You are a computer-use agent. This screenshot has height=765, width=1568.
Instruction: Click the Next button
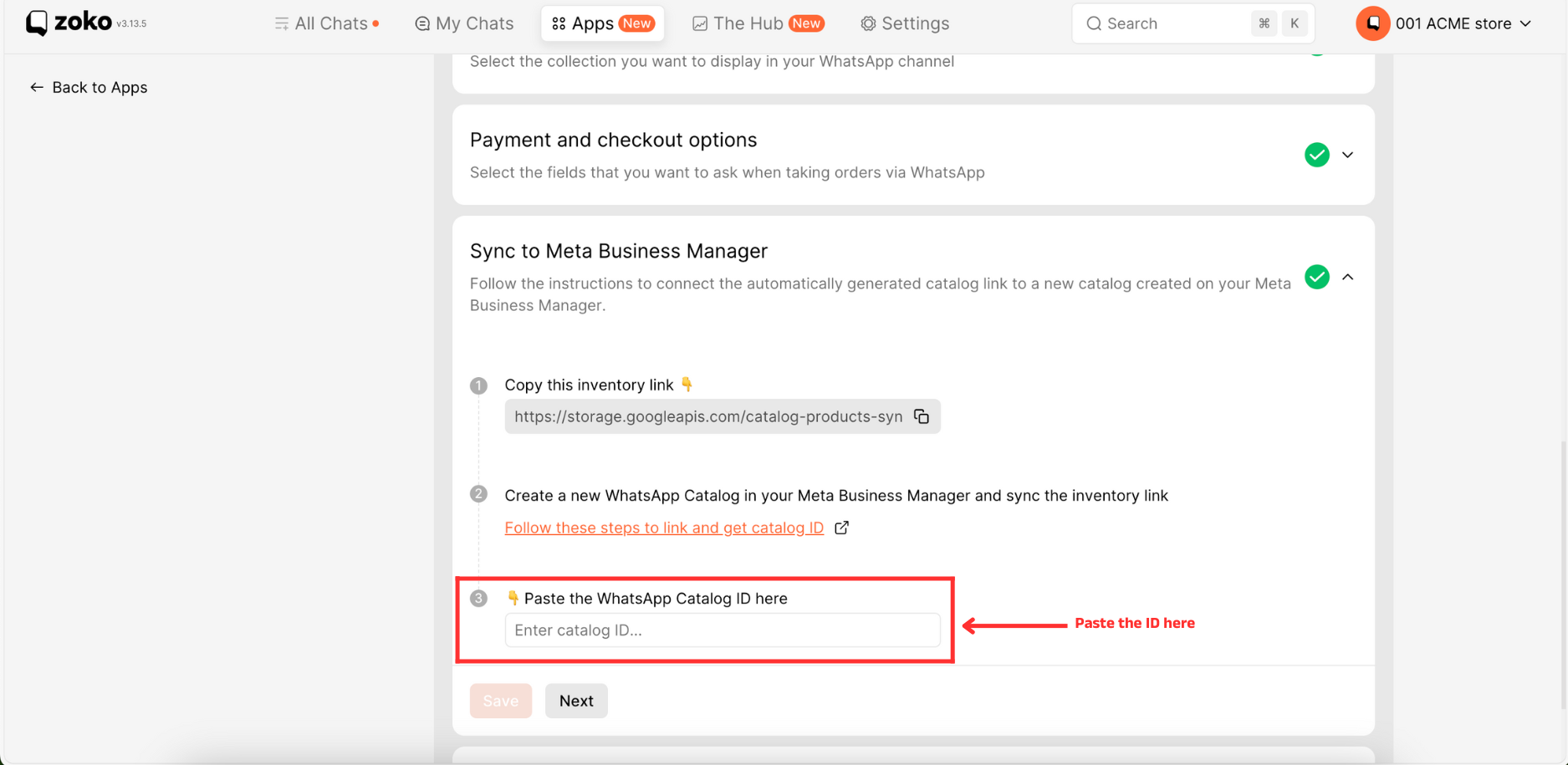tap(576, 701)
